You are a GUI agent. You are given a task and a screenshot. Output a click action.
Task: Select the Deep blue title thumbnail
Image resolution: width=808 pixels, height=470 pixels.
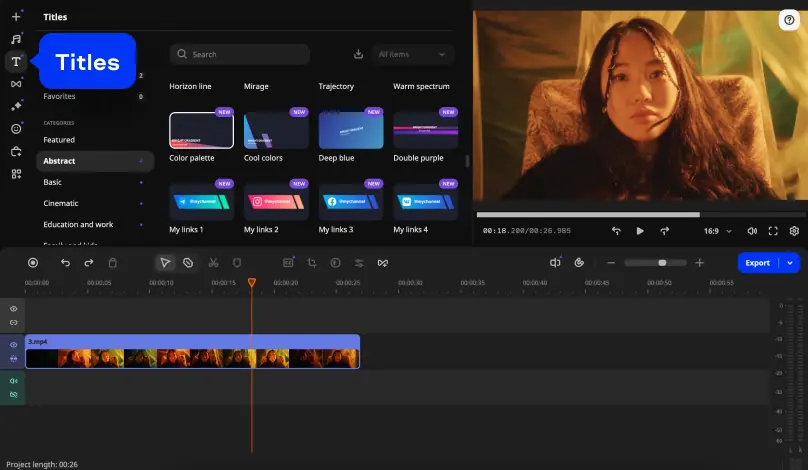(351, 130)
